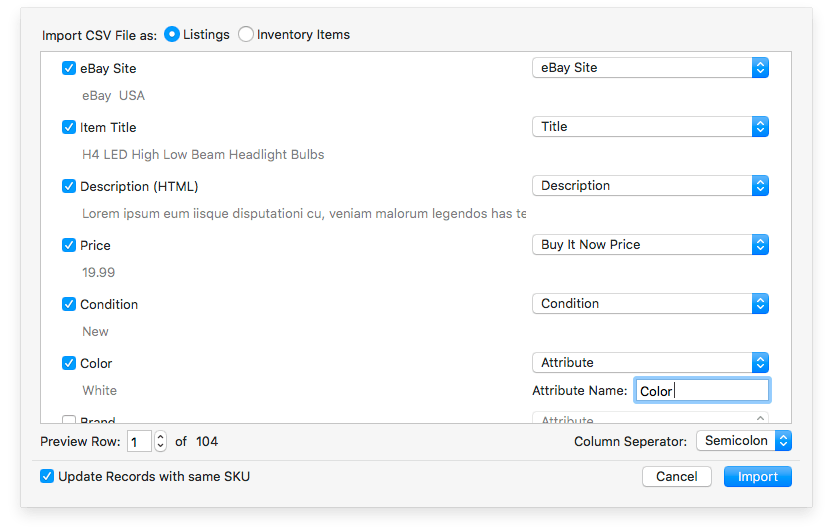
Task: Click the Cancel button
Action: pos(677,477)
